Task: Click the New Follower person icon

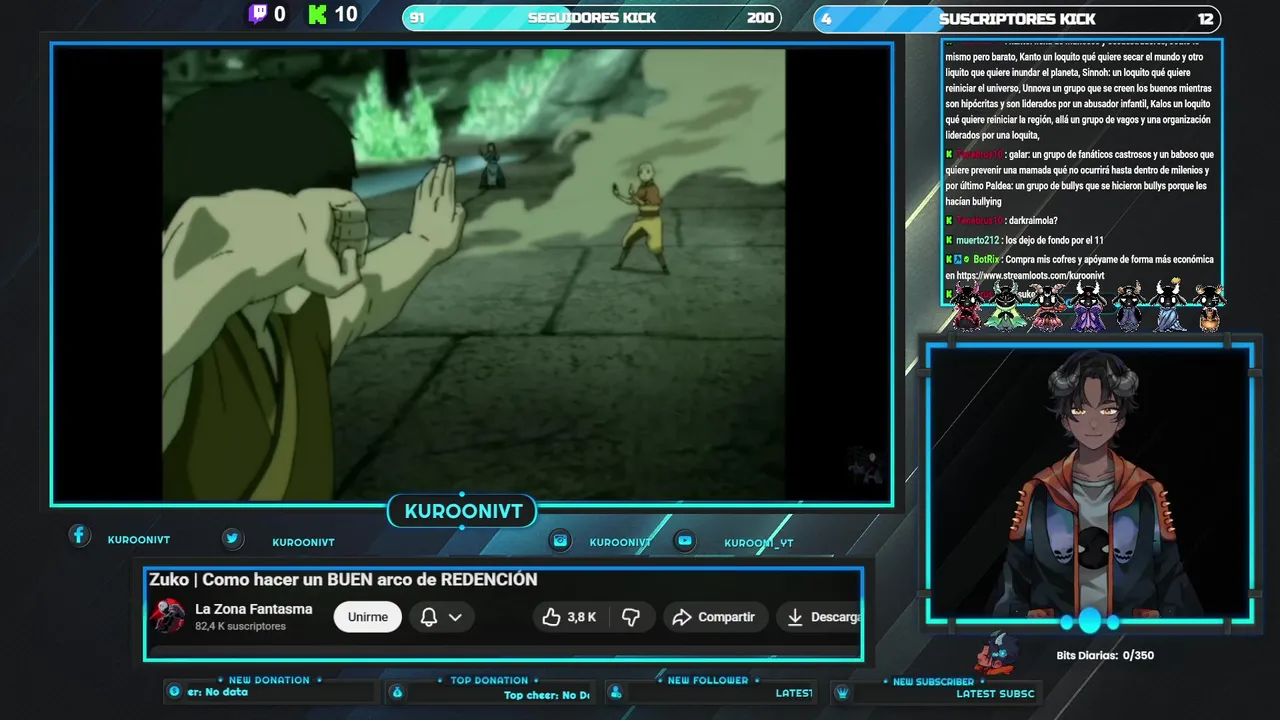Action: 616,692
